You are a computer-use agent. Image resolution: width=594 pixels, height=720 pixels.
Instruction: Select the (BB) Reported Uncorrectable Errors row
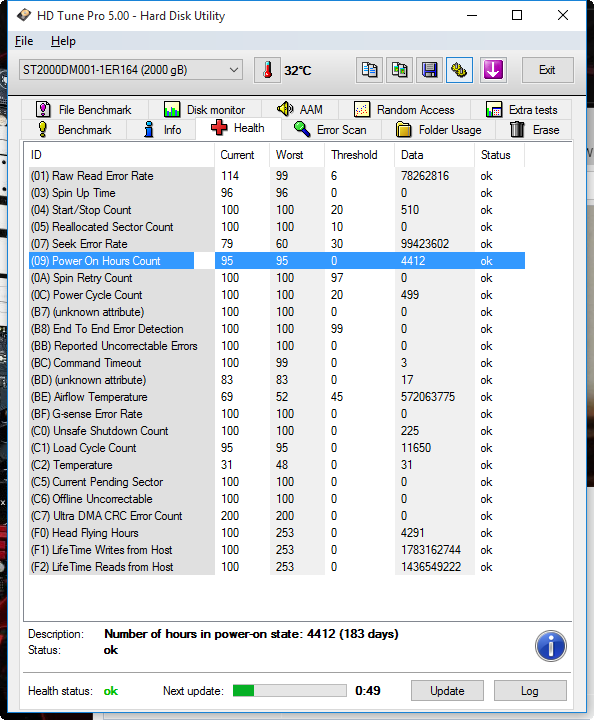[277, 346]
